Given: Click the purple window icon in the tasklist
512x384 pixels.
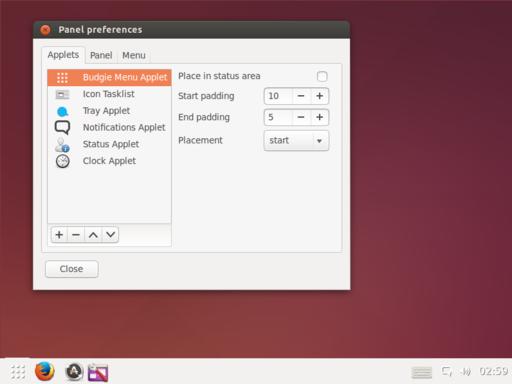Looking at the screenshot, I should (x=98, y=372).
